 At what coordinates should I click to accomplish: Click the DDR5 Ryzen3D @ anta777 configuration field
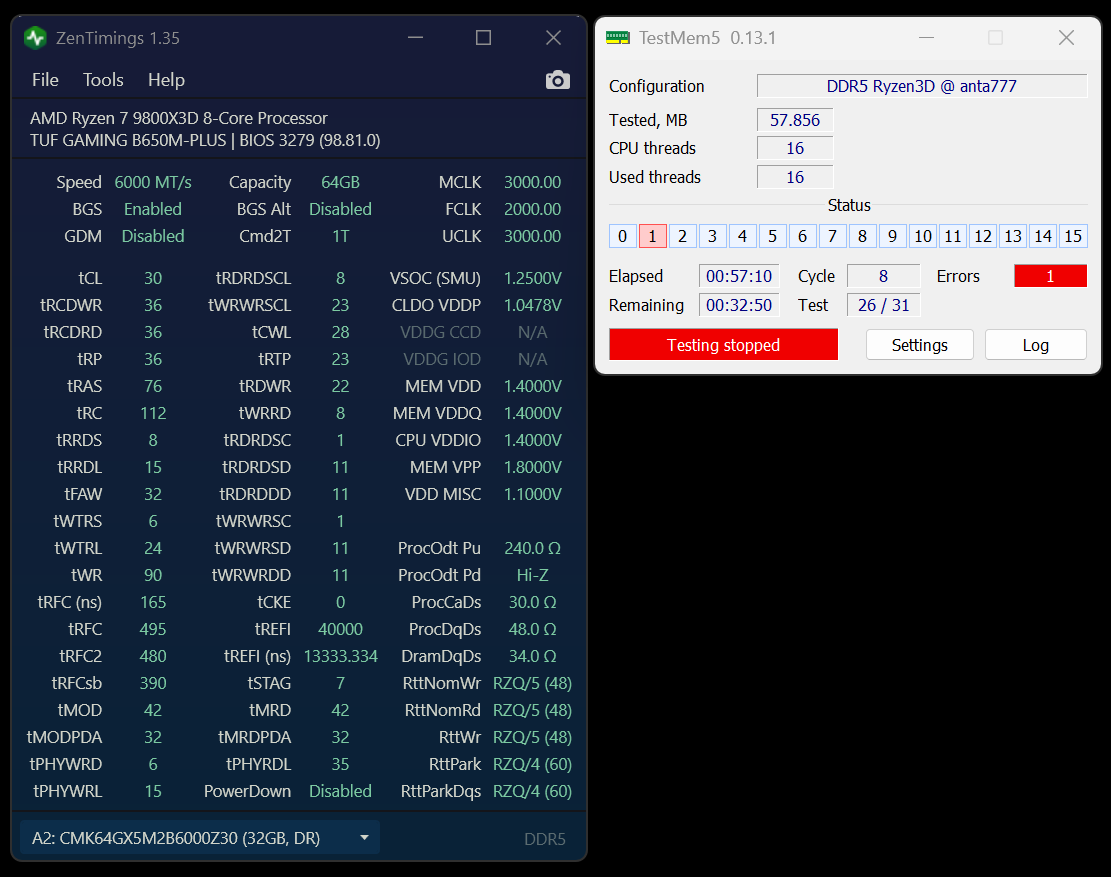(x=922, y=86)
